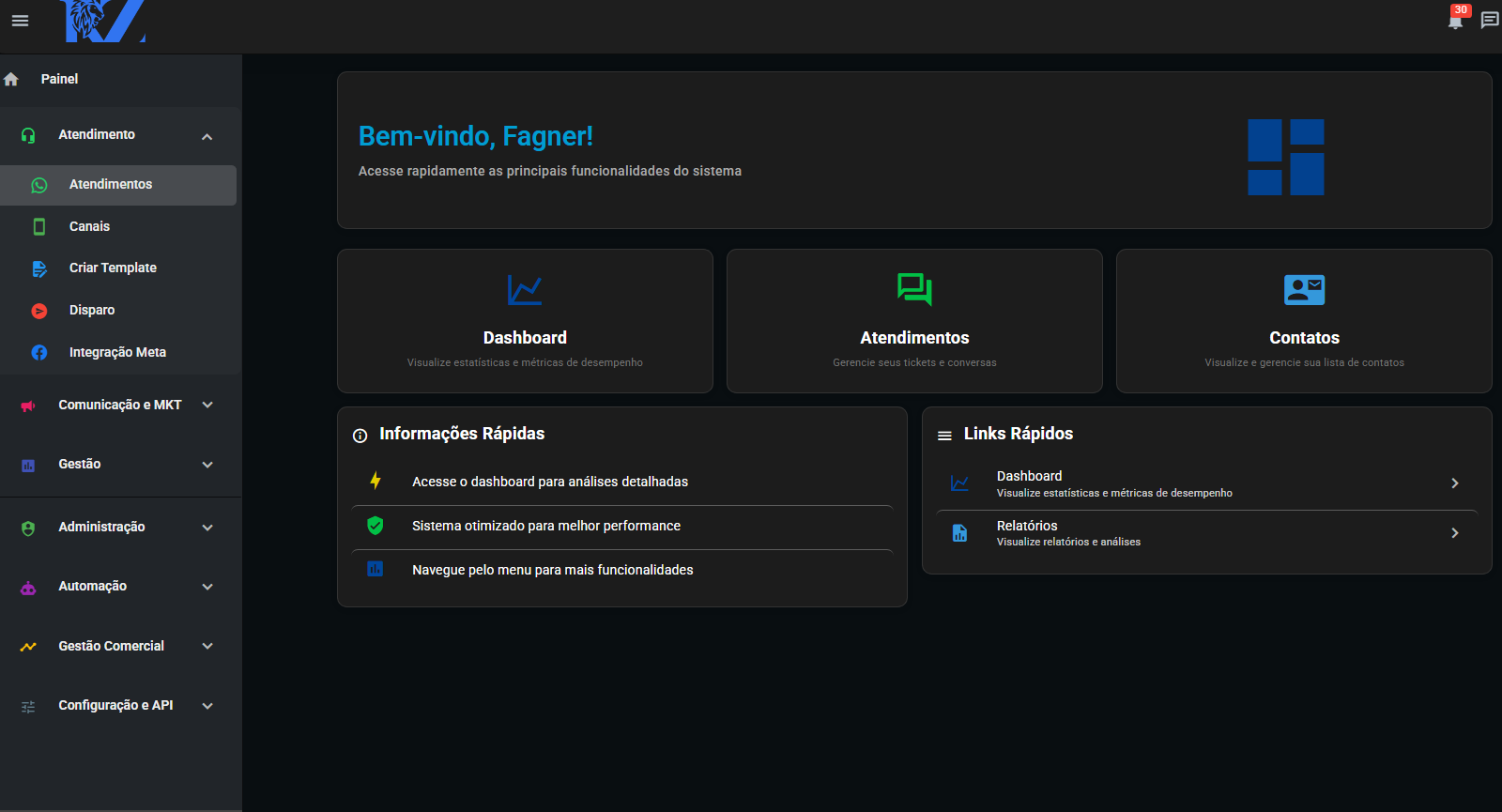Open Disparo in the sidebar
The width and height of the screenshot is (1502, 812).
(x=118, y=311)
